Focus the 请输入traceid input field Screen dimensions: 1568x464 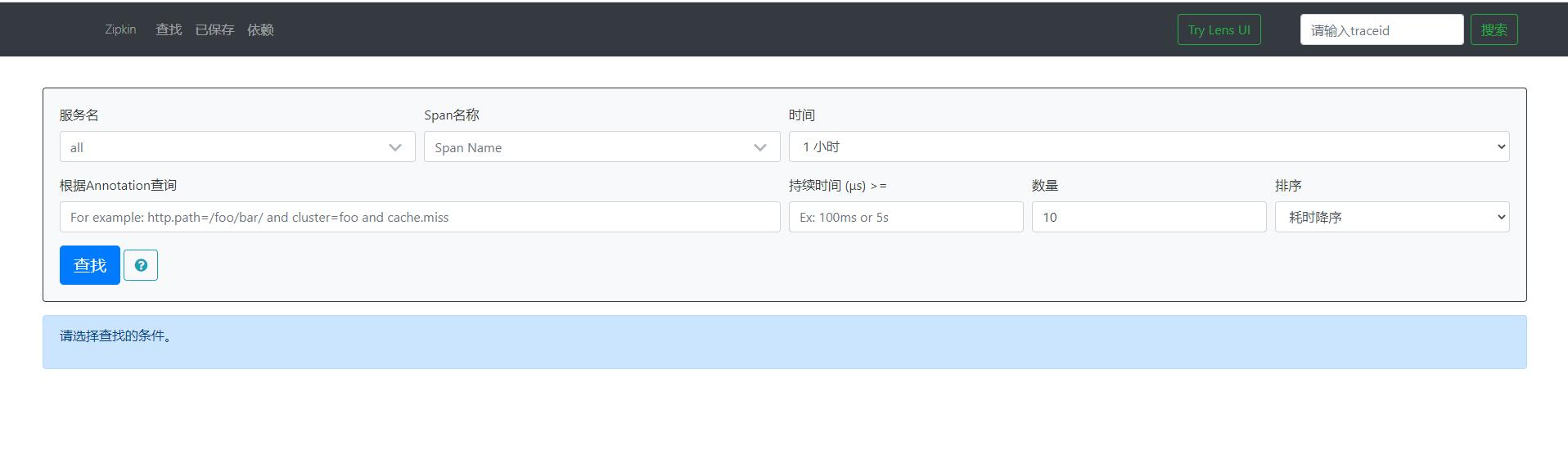point(1381,30)
